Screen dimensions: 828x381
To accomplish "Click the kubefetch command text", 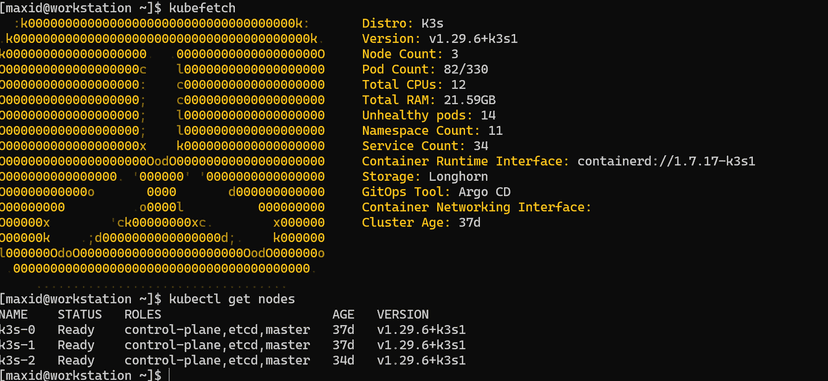I will pyautogui.click(x=202, y=8).
